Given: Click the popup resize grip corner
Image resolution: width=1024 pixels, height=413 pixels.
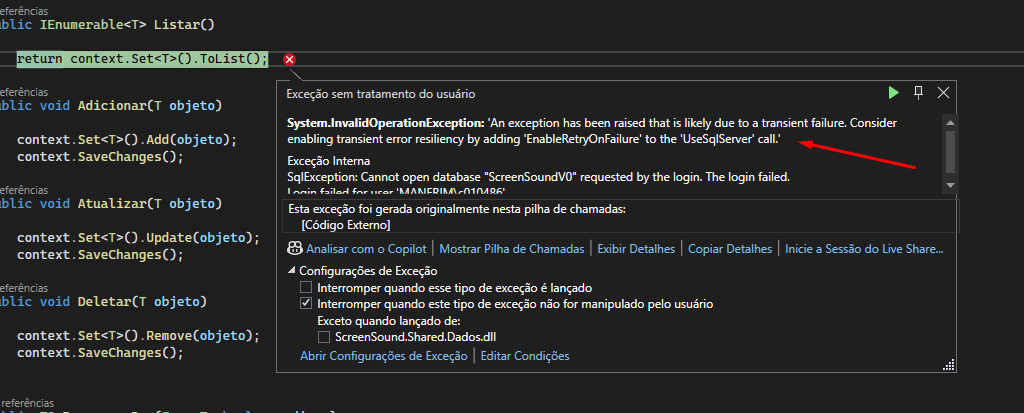Looking at the screenshot, I should pos(949,366).
